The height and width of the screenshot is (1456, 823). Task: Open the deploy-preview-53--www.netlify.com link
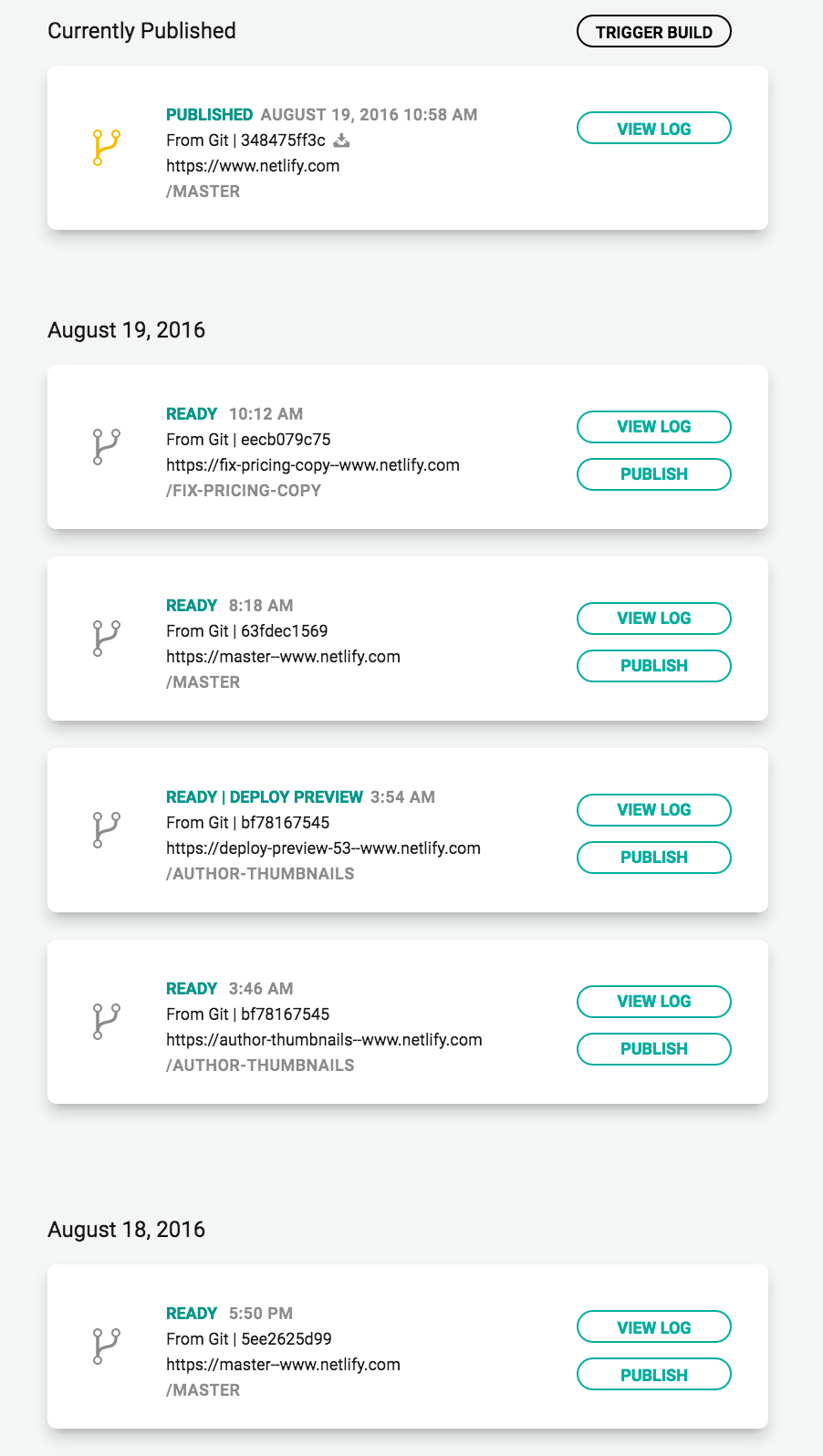point(323,848)
